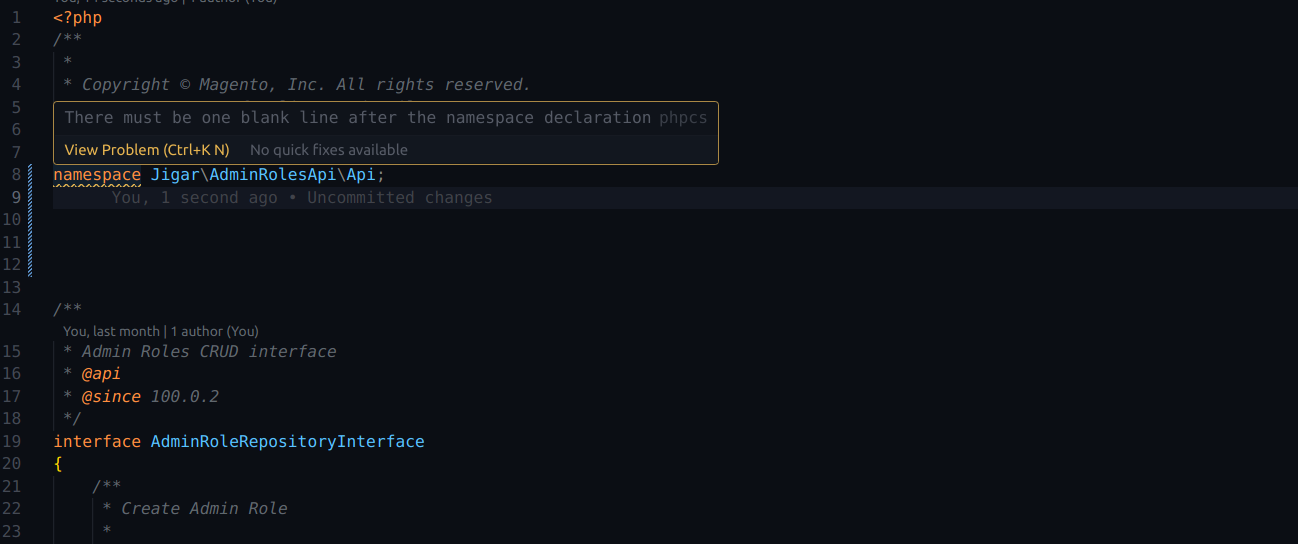Open the '1 author (You)' CodeLens above line 15

215,331
